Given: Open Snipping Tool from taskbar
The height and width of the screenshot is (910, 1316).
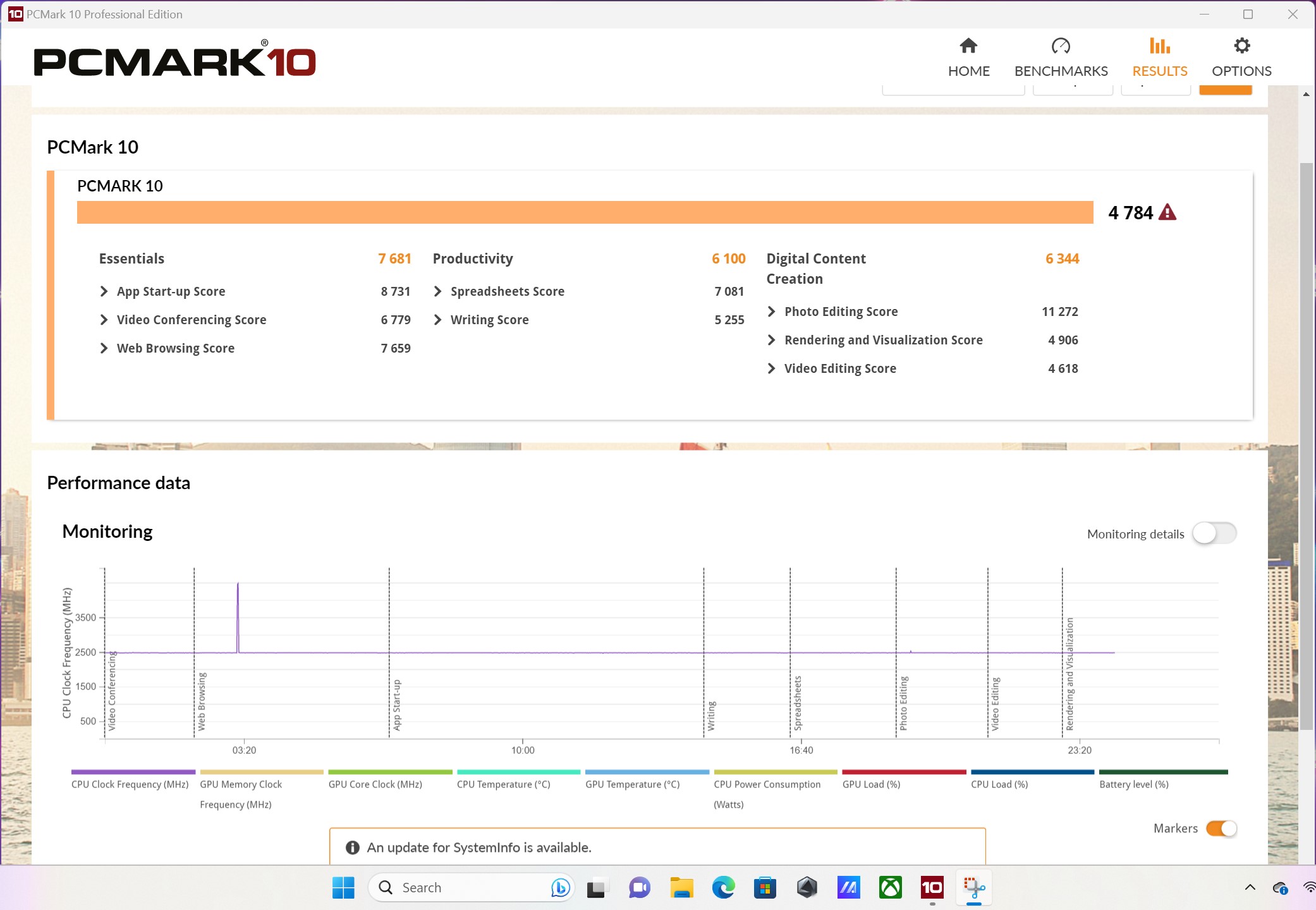Looking at the screenshot, I should tap(974, 888).
